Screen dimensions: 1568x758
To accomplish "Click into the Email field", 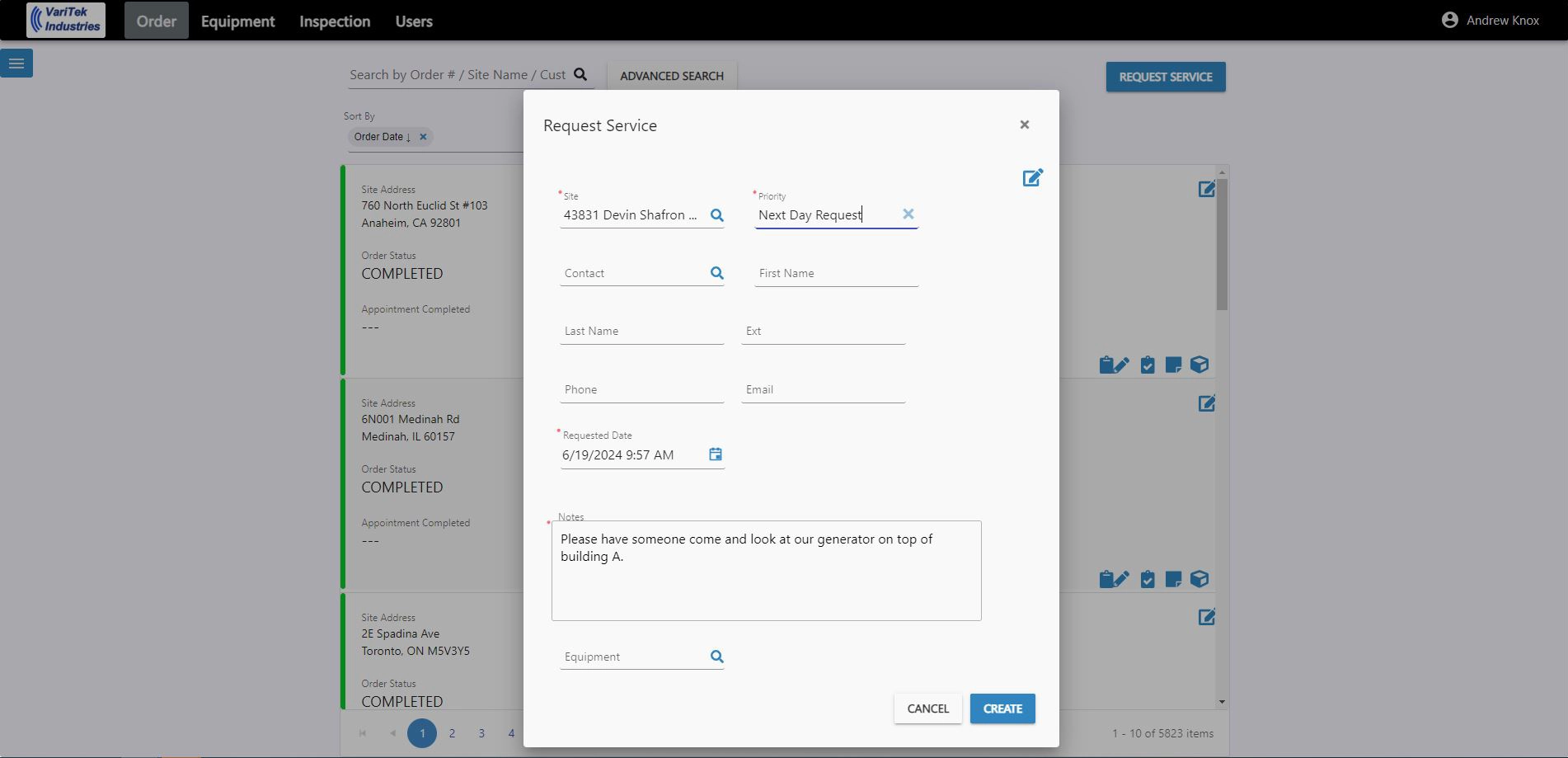I will (x=824, y=389).
